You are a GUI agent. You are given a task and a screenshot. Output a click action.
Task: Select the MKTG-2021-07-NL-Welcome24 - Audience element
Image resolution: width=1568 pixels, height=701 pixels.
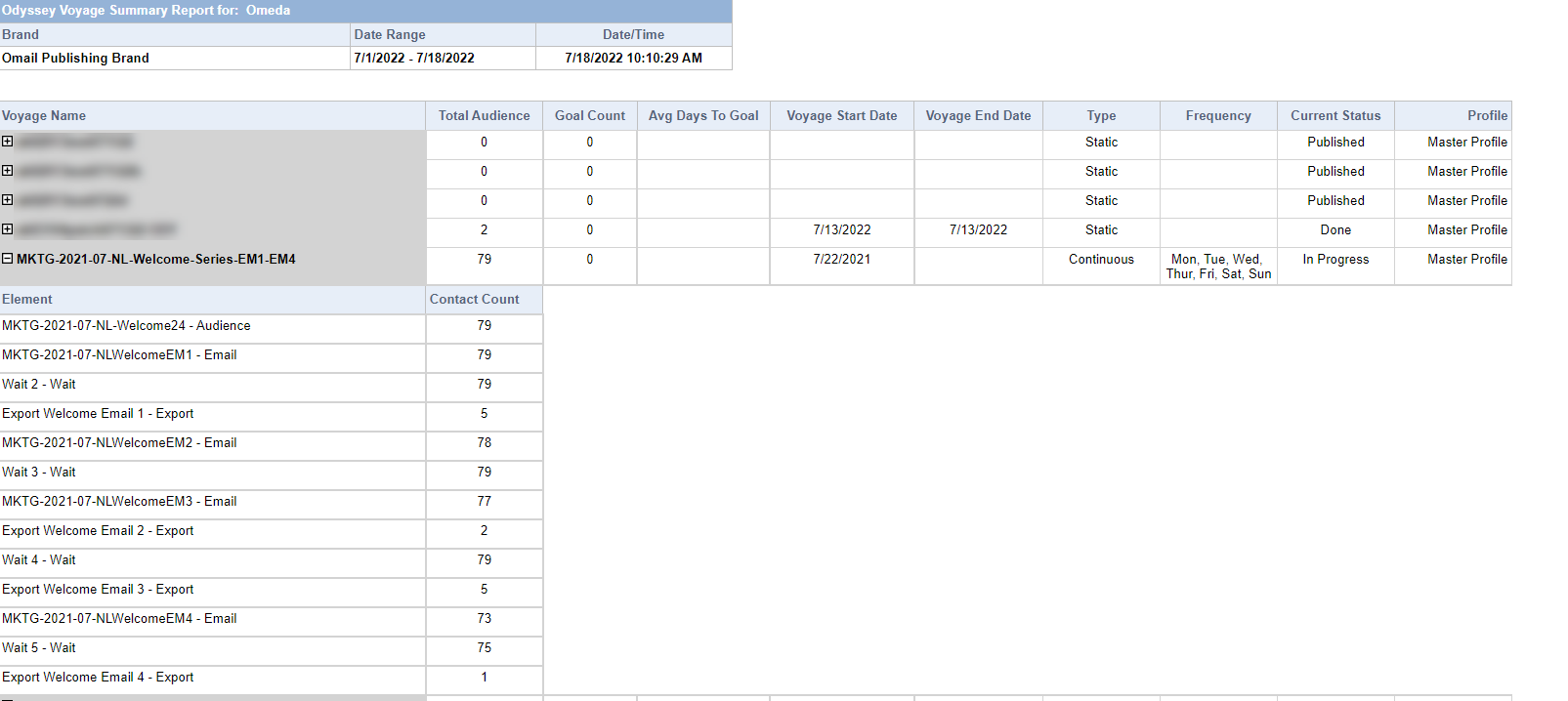[x=126, y=325]
